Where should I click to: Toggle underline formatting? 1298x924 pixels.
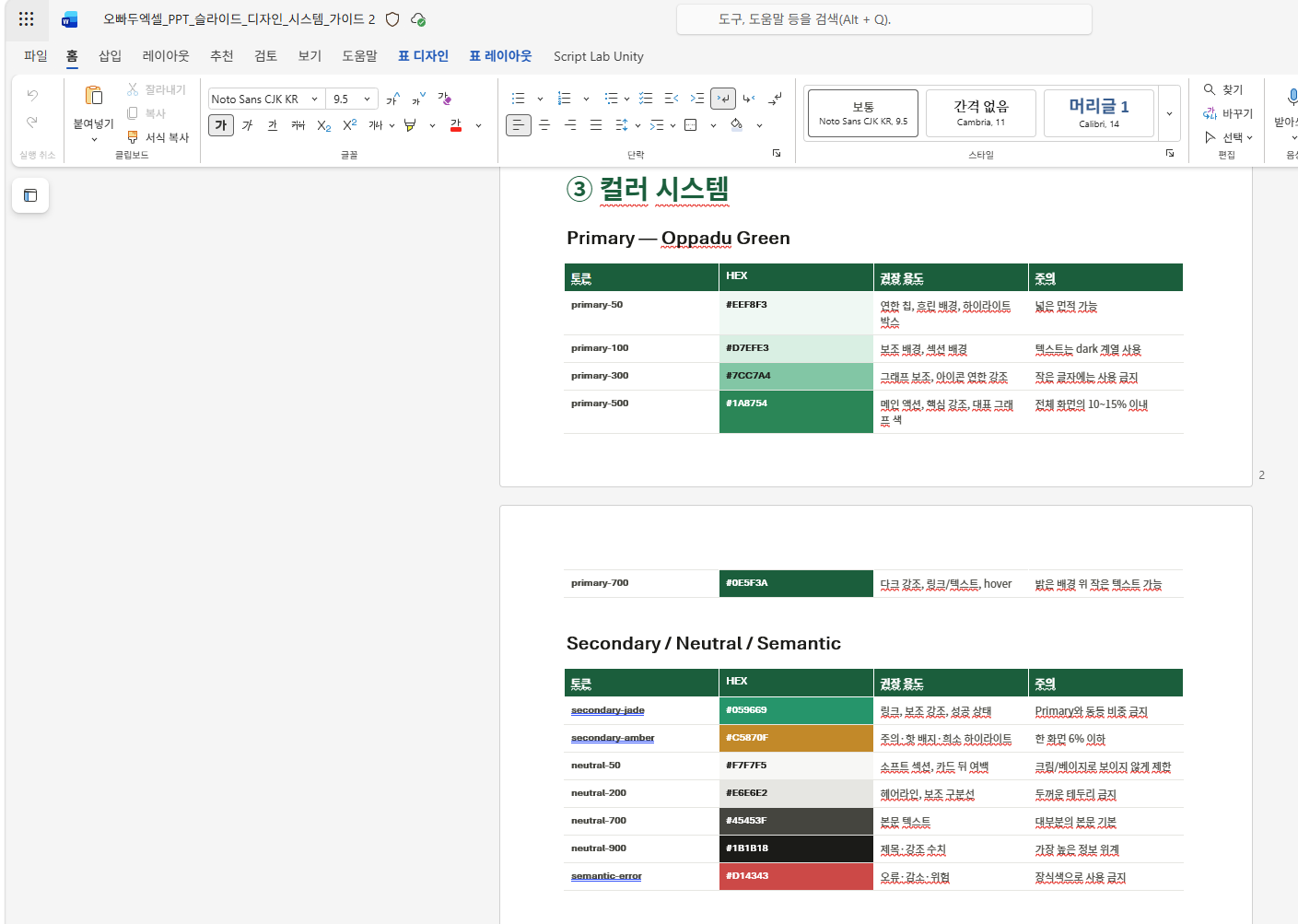click(273, 125)
